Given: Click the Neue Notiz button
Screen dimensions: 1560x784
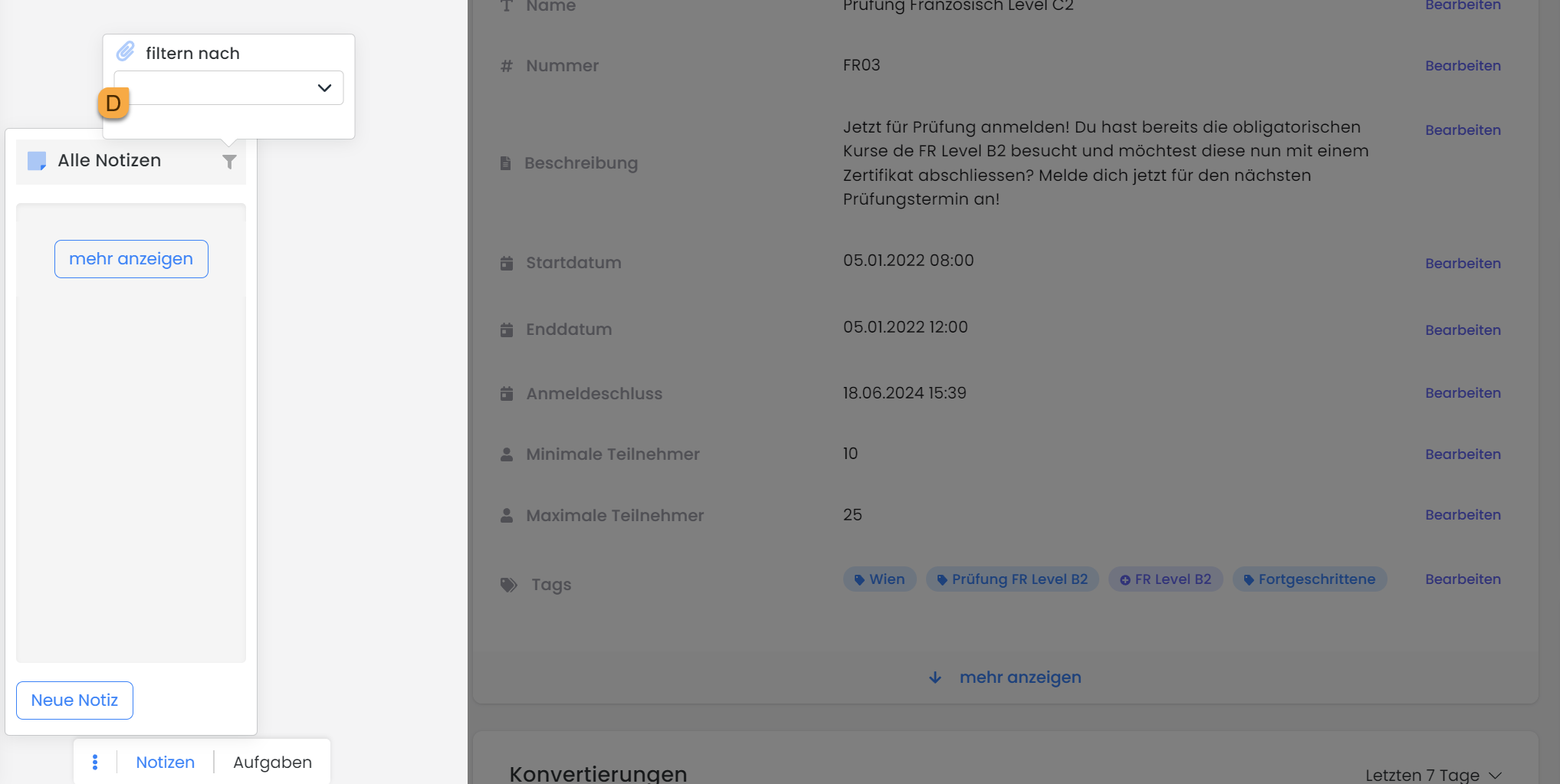Looking at the screenshot, I should (x=74, y=700).
